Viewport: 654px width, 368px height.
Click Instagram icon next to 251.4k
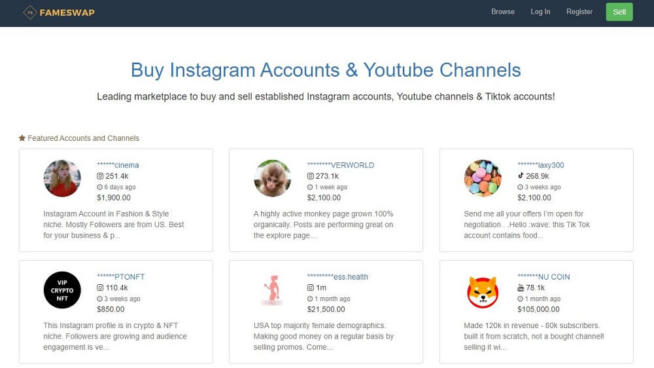(x=100, y=176)
